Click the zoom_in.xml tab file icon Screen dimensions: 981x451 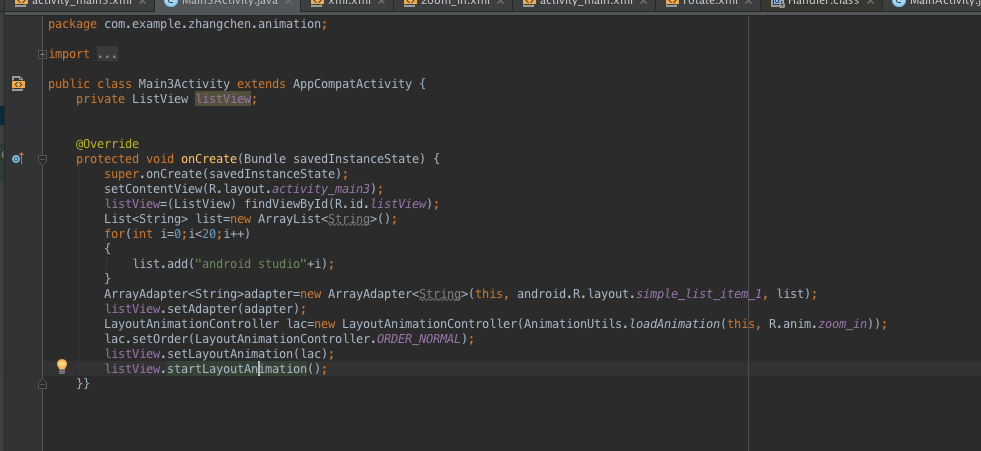tap(409, 3)
